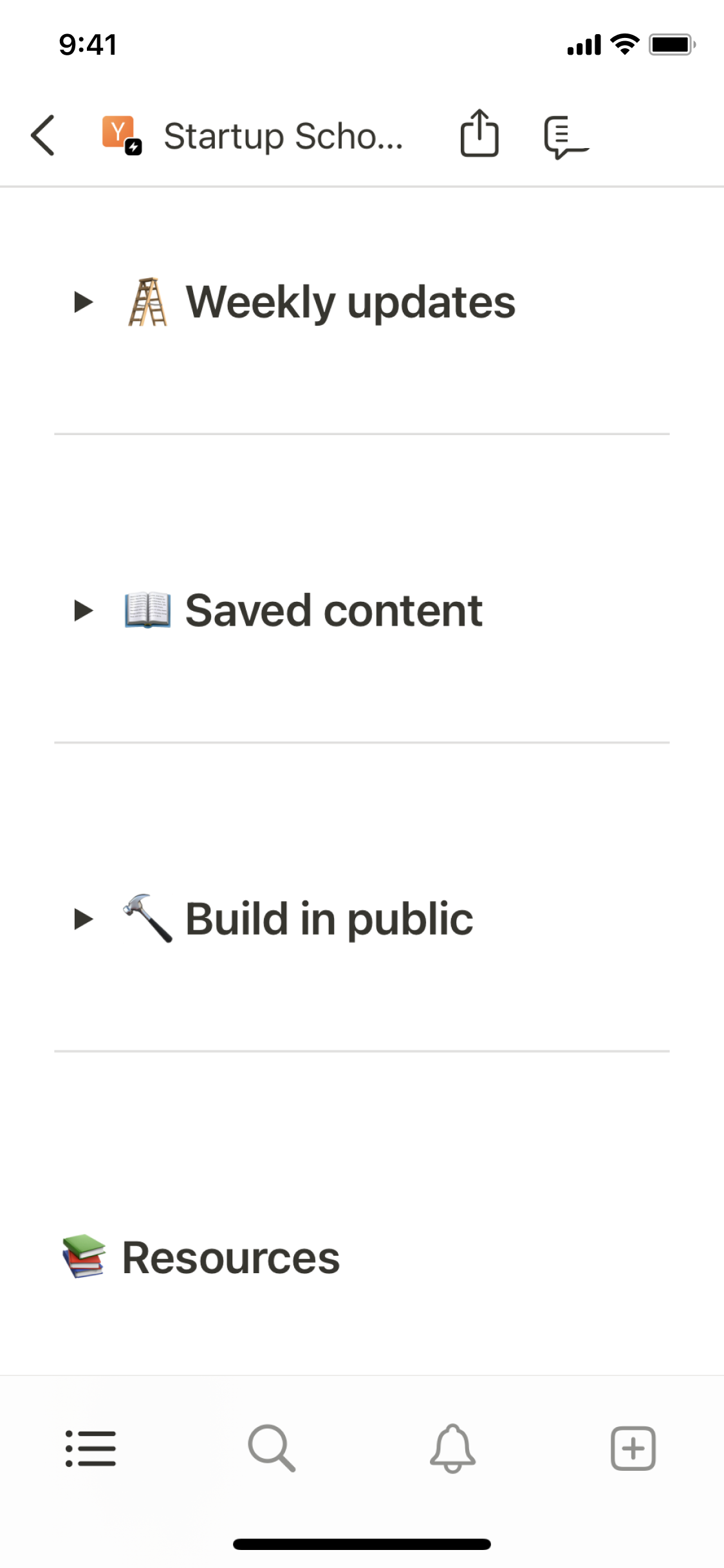This screenshot has height=1568, width=724.
Task: Tap the Build in public heading
Action: click(330, 919)
